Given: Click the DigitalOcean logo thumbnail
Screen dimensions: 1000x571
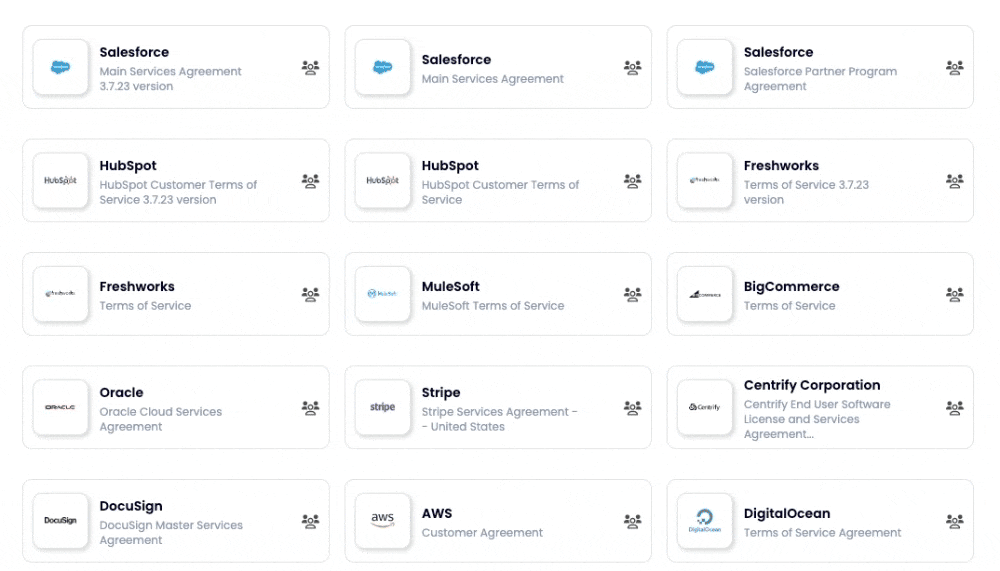Looking at the screenshot, I should [705, 521].
